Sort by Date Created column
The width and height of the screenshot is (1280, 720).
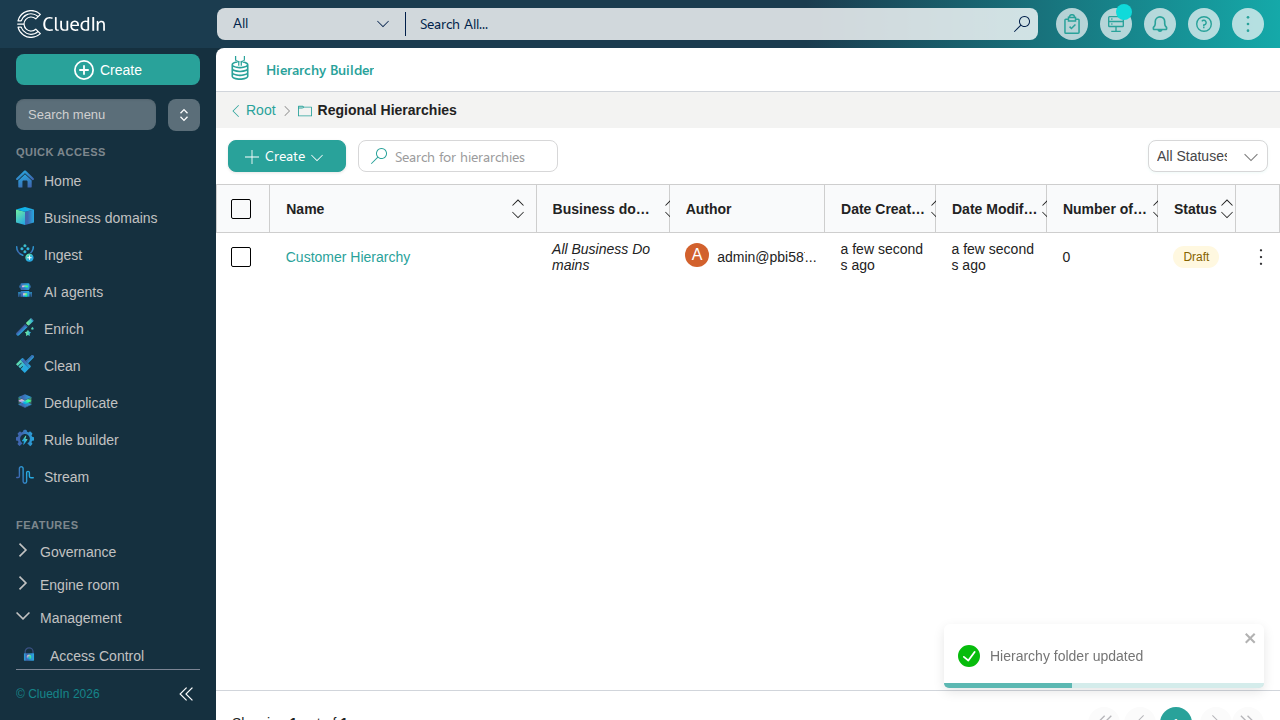[x=931, y=209]
